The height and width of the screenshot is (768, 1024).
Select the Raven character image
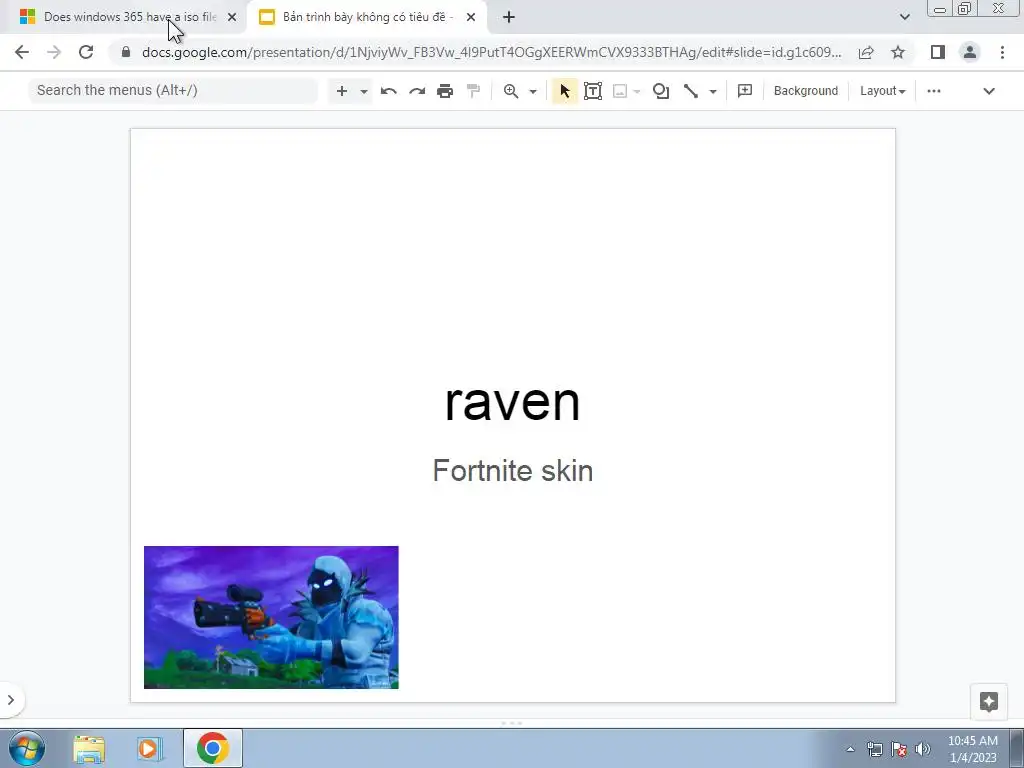click(x=271, y=617)
